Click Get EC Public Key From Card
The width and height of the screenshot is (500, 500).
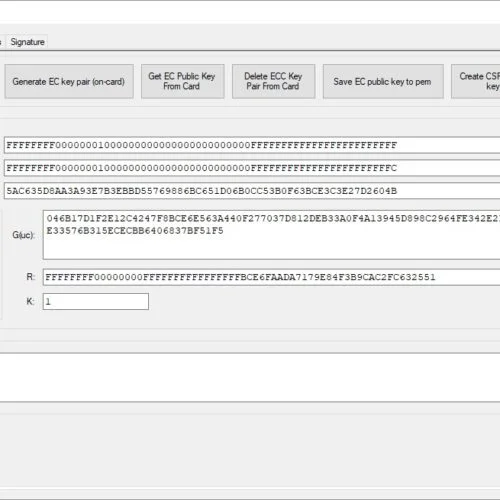183,81
